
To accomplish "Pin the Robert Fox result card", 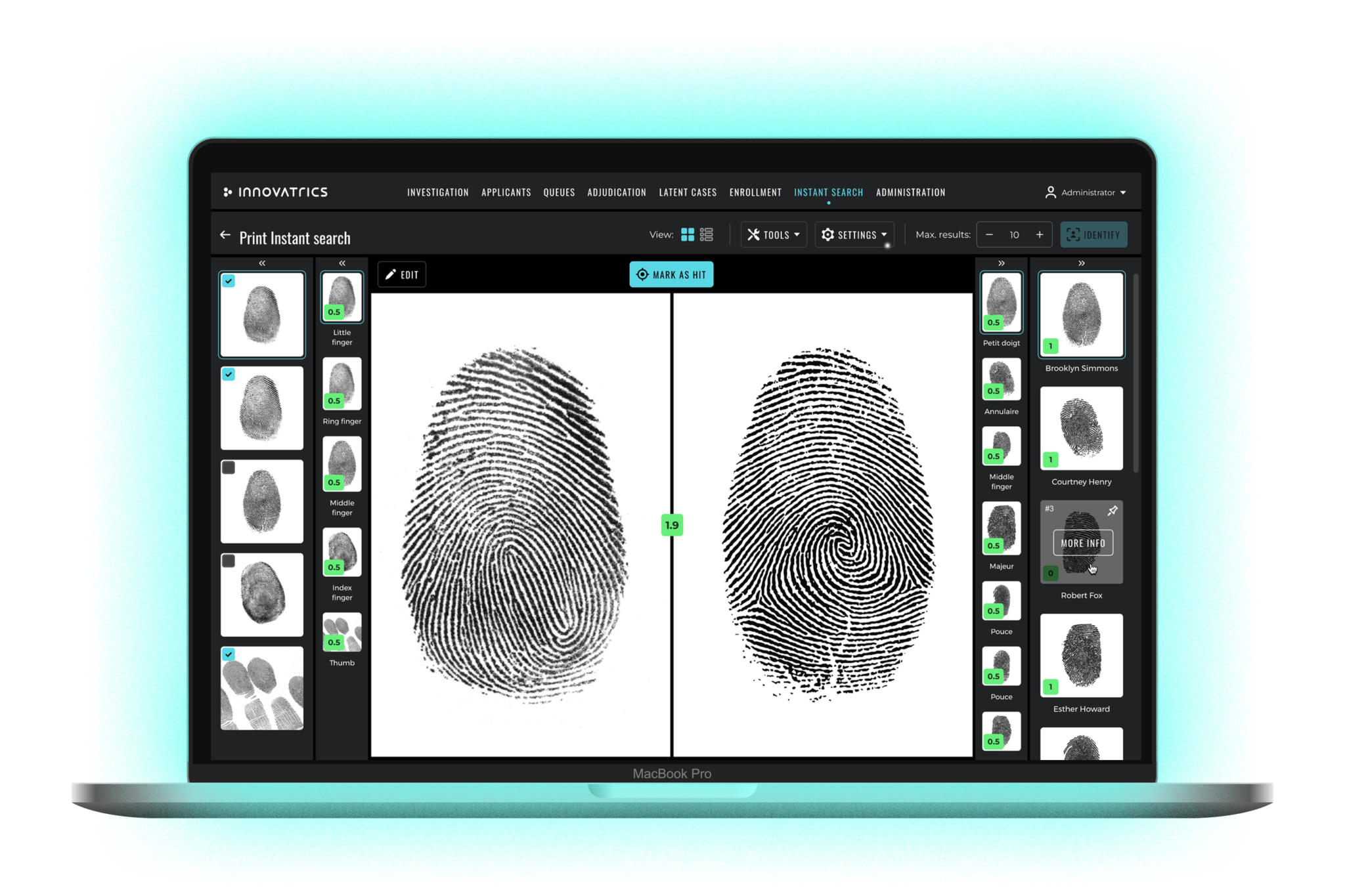I will coord(1113,511).
